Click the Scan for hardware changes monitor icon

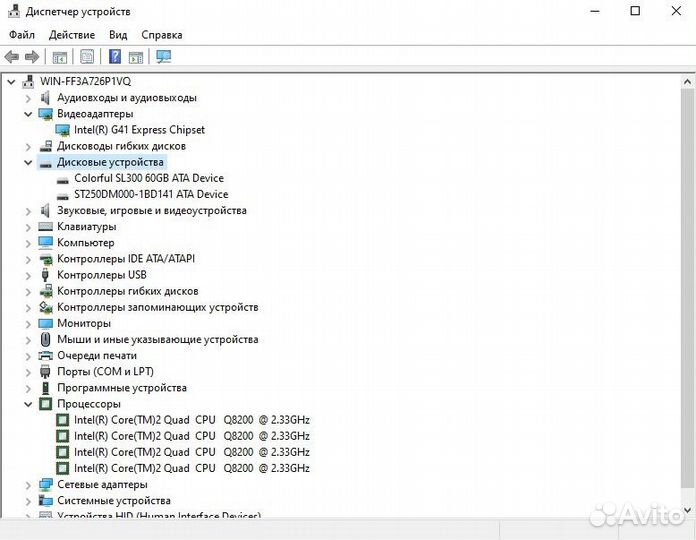click(x=163, y=56)
